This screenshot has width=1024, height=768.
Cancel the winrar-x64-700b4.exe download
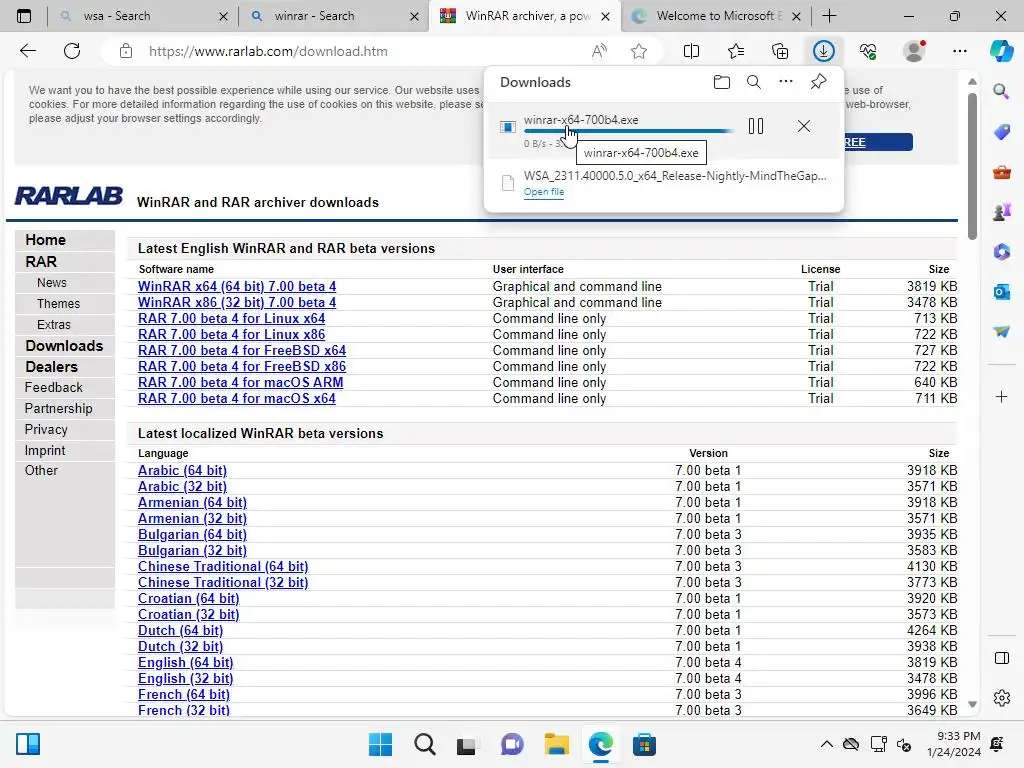pos(804,126)
